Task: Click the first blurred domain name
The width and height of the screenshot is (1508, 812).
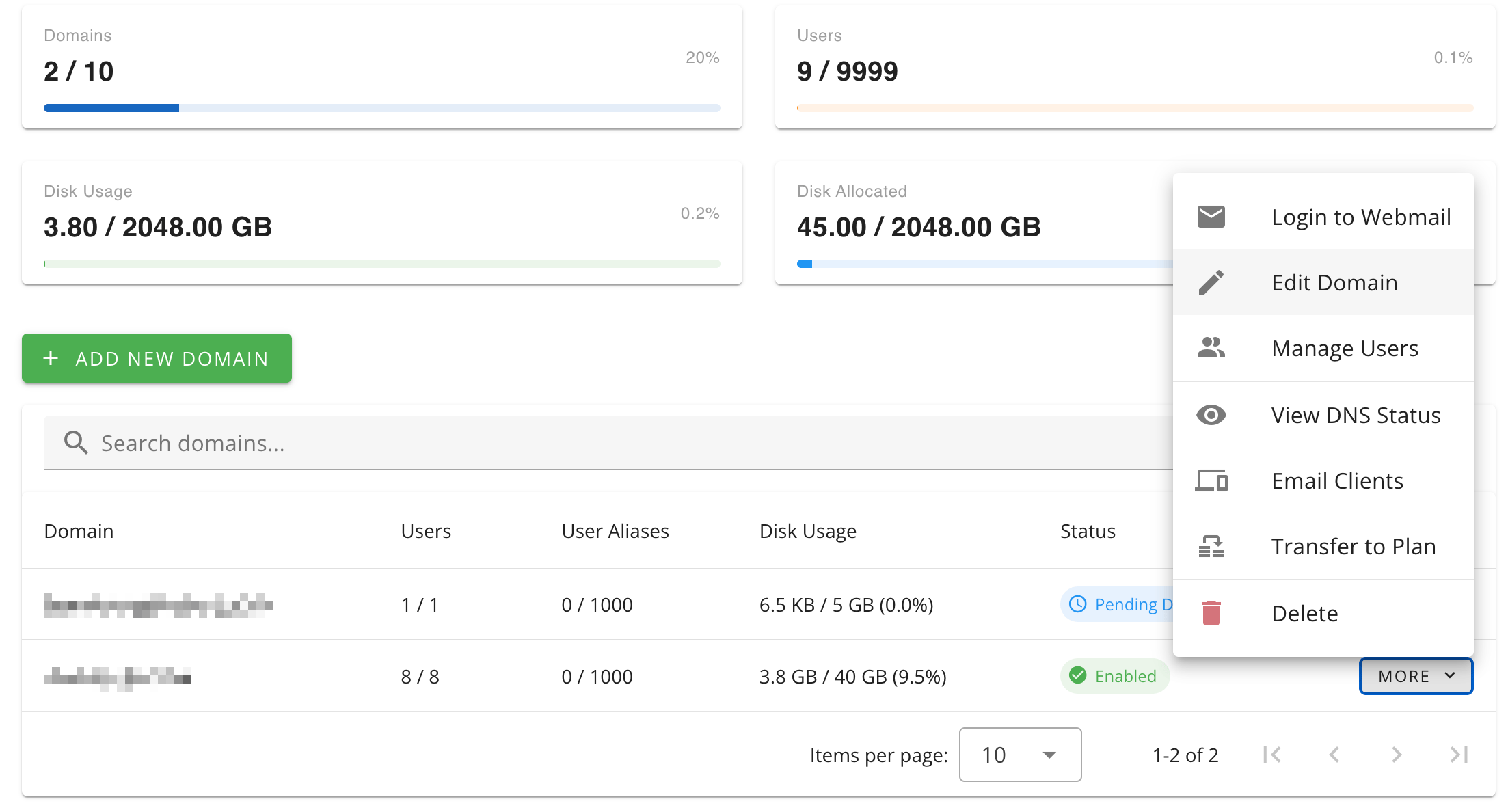Action: coord(158,605)
